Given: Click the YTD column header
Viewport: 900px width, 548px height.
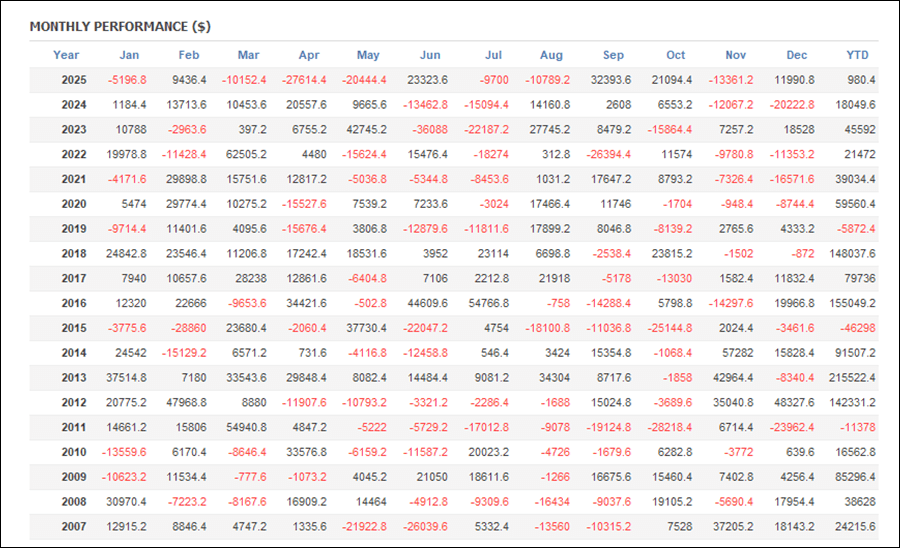Looking at the screenshot, I should (857, 55).
